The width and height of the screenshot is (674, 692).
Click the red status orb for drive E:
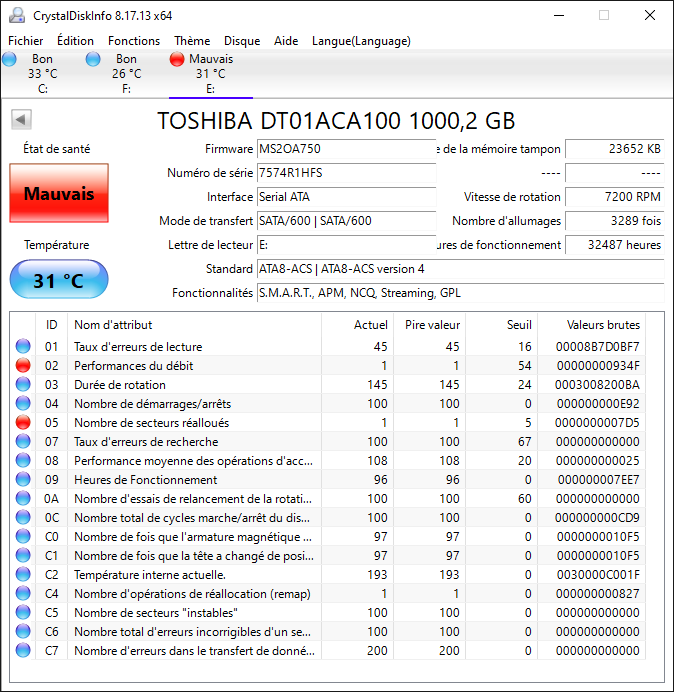[x=177, y=59]
